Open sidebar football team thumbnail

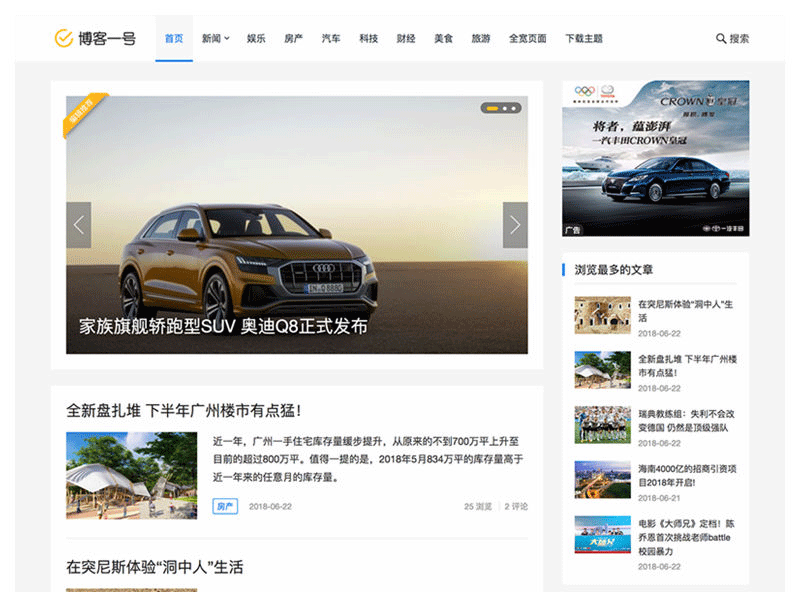pos(603,425)
